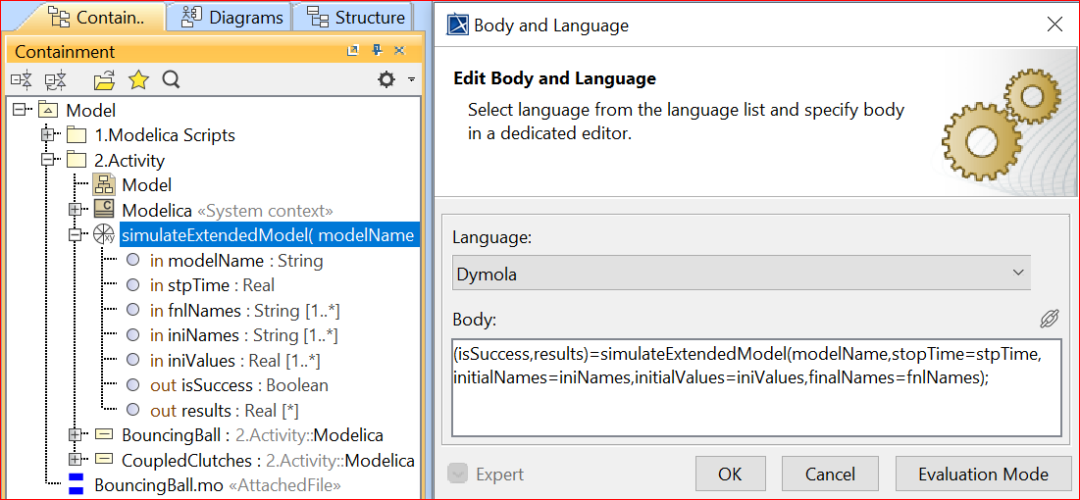Toggle the Expert checkbox
The width and height of the screenshot is (1080, 500).
click(x=460, y=474)
